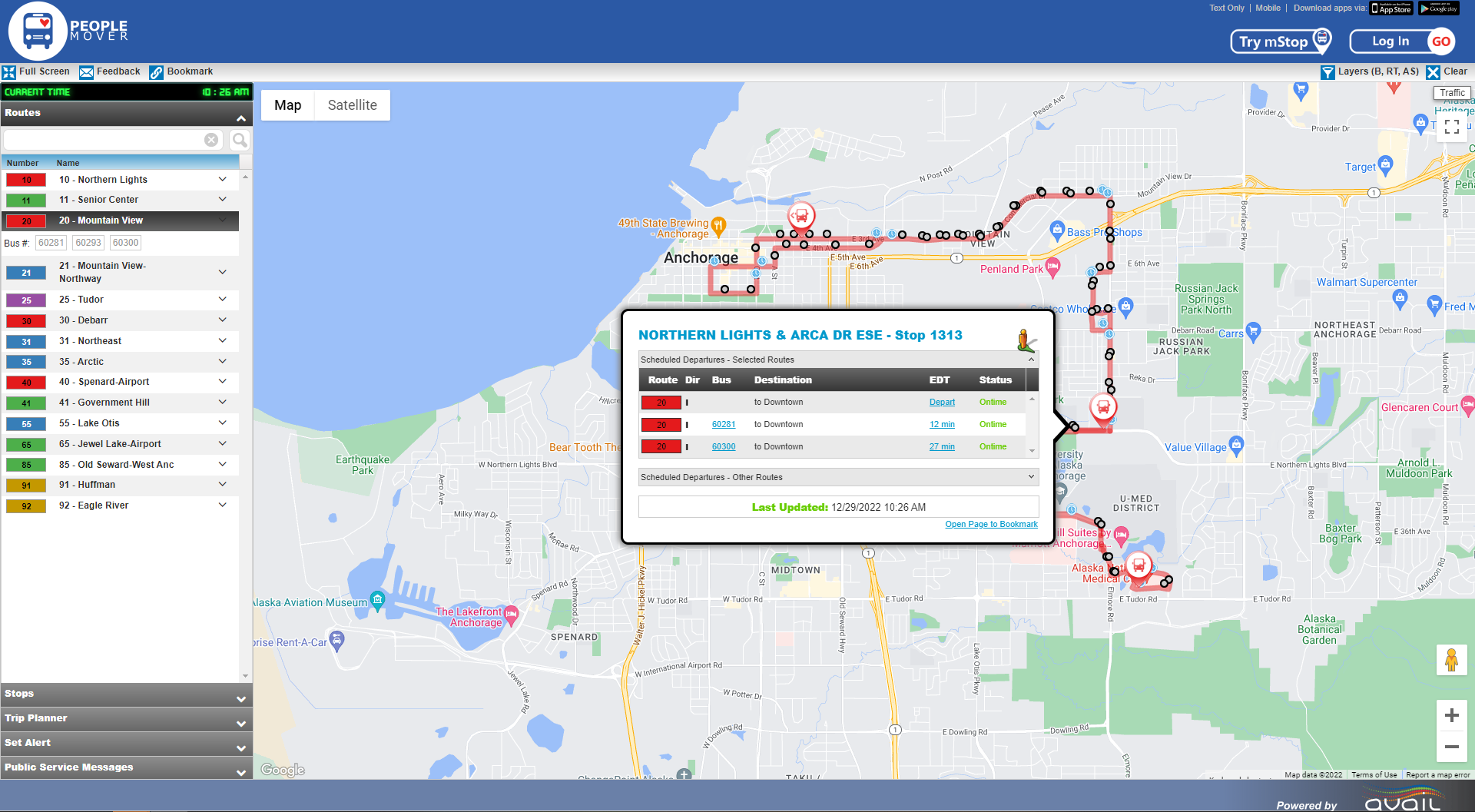Toggle the Traffic layer button

coord(1451,93)
